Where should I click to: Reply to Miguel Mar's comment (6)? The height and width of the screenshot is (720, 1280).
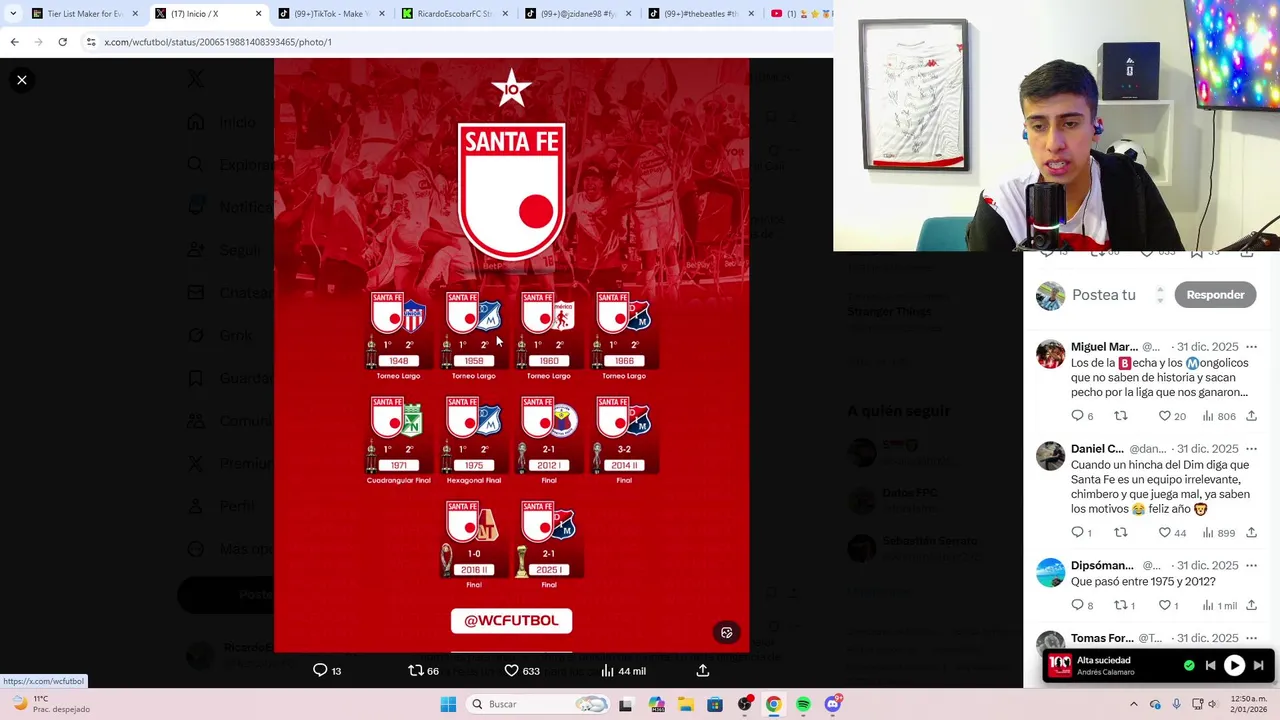[1082, 416]
